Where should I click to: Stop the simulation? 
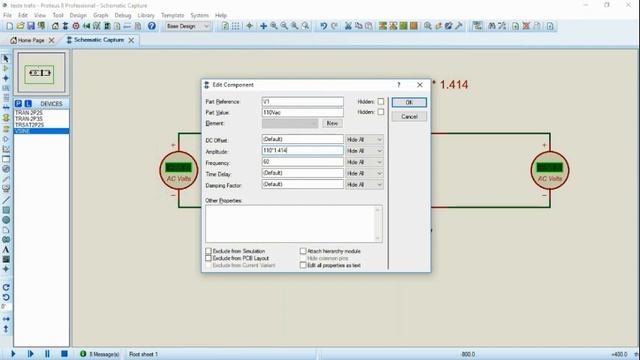64,353
